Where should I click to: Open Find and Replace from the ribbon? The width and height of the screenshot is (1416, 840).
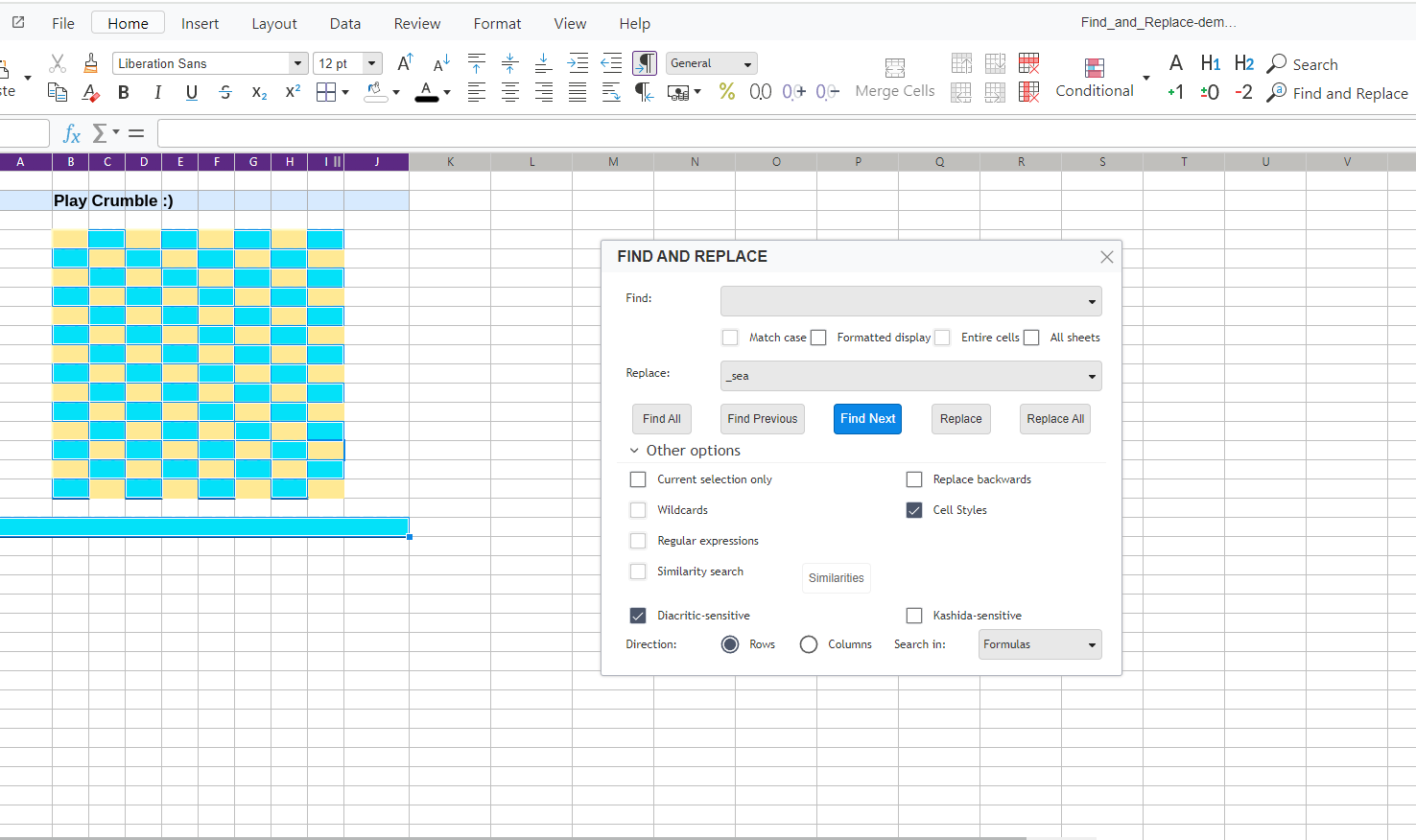[1337, 93]
